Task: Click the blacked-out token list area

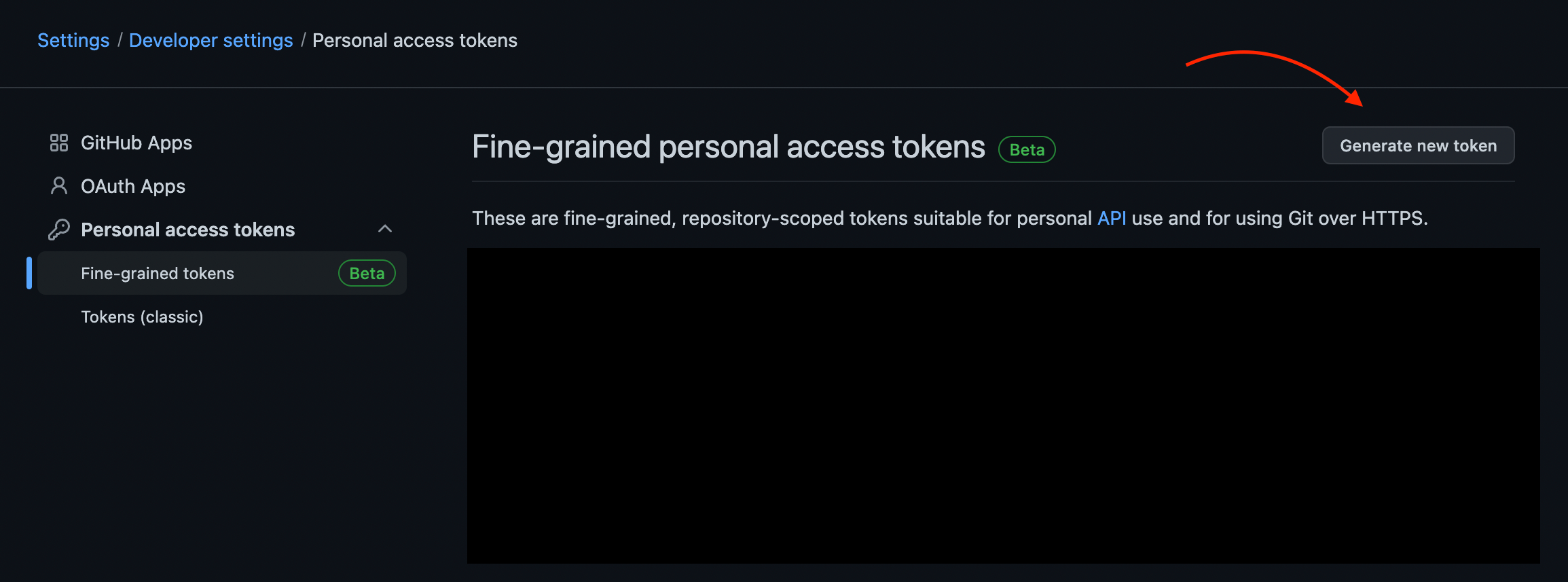Action: [1003, 405]
